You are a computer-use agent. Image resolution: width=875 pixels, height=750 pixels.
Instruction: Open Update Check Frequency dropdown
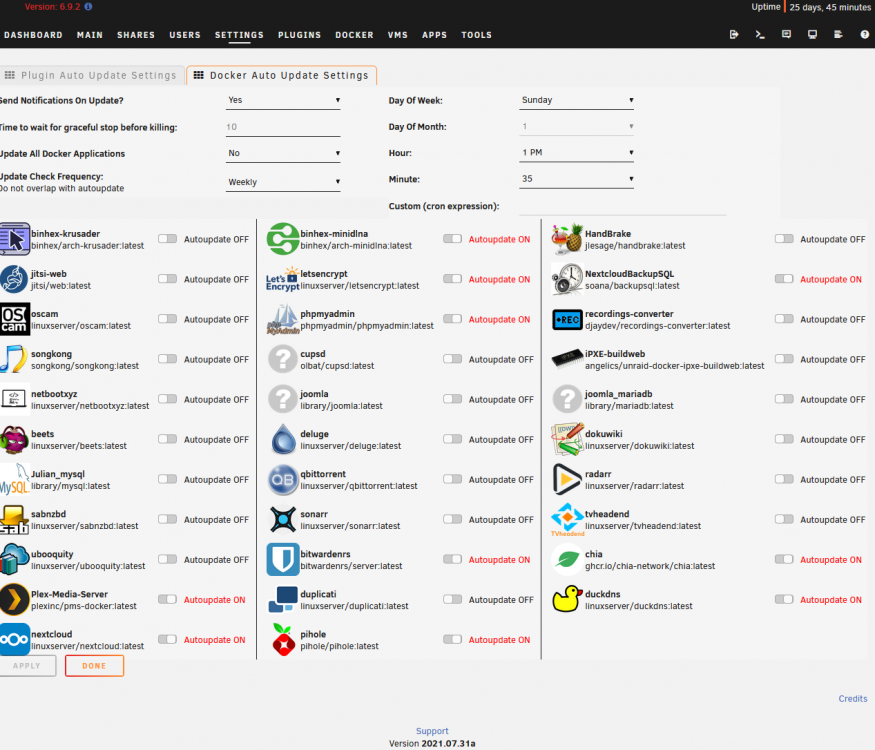tap(283, 182)
